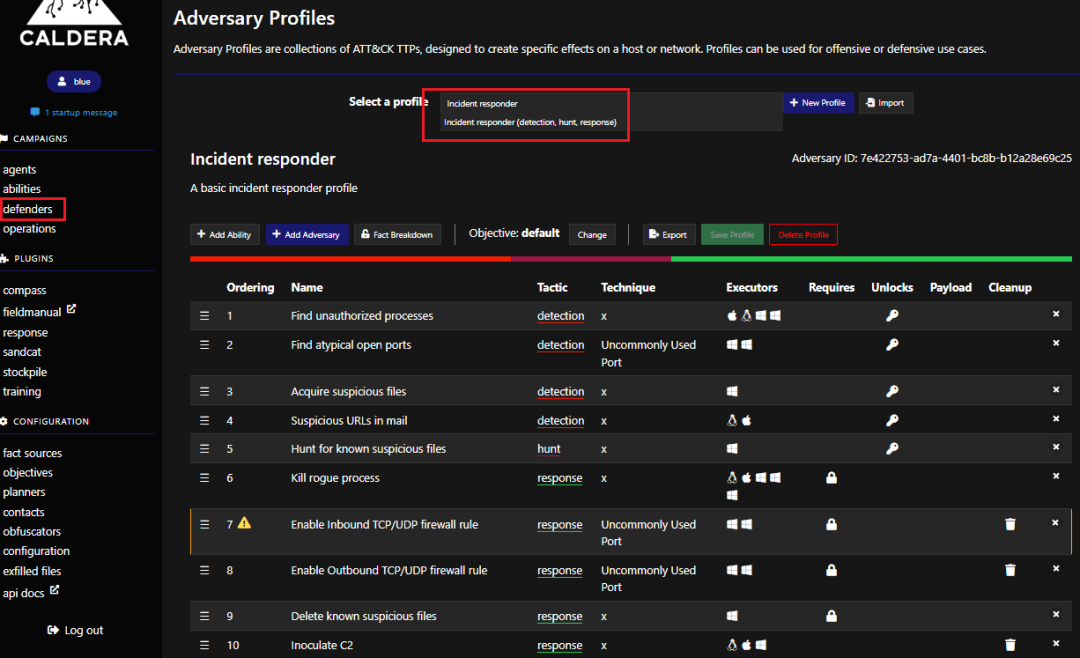The image size is (1080, 658).
Task: Open fact sources configuration
Action: (32, 453)
